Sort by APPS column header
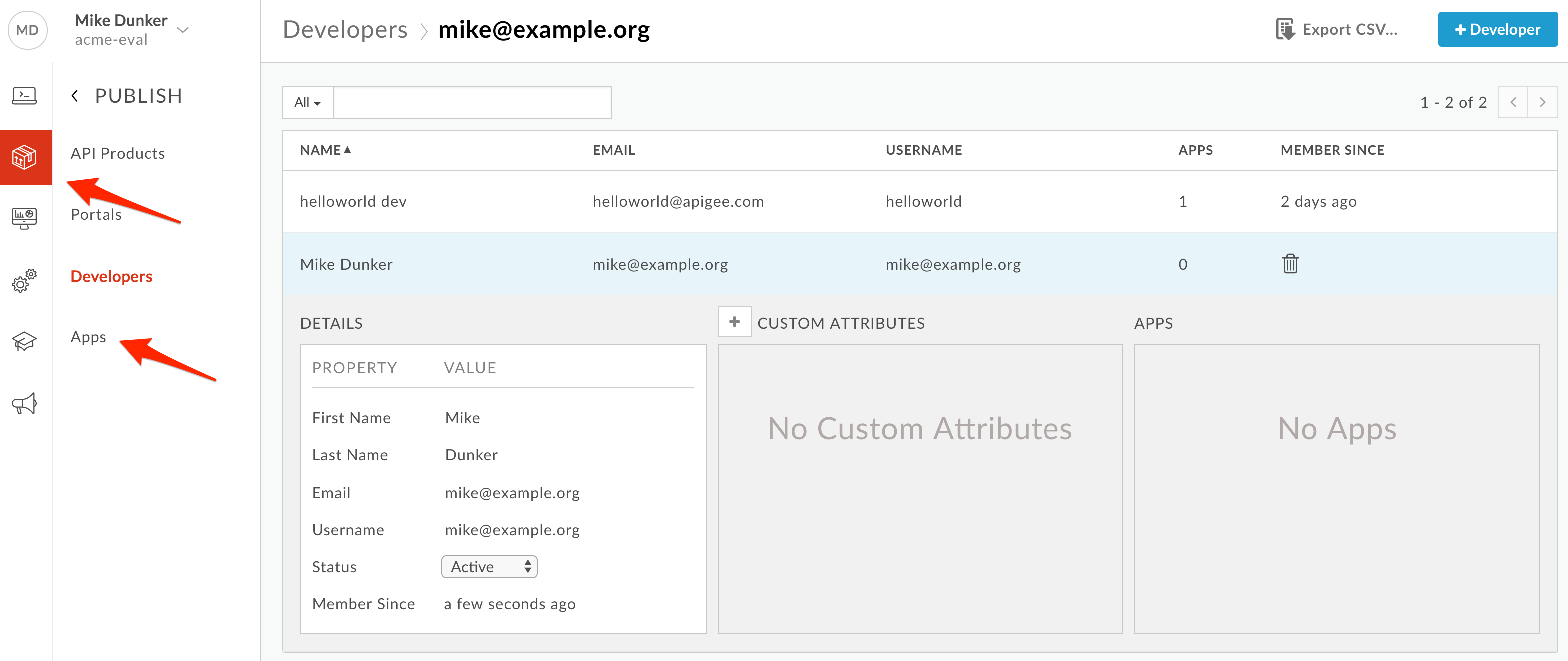 [x=1196, y=150]
